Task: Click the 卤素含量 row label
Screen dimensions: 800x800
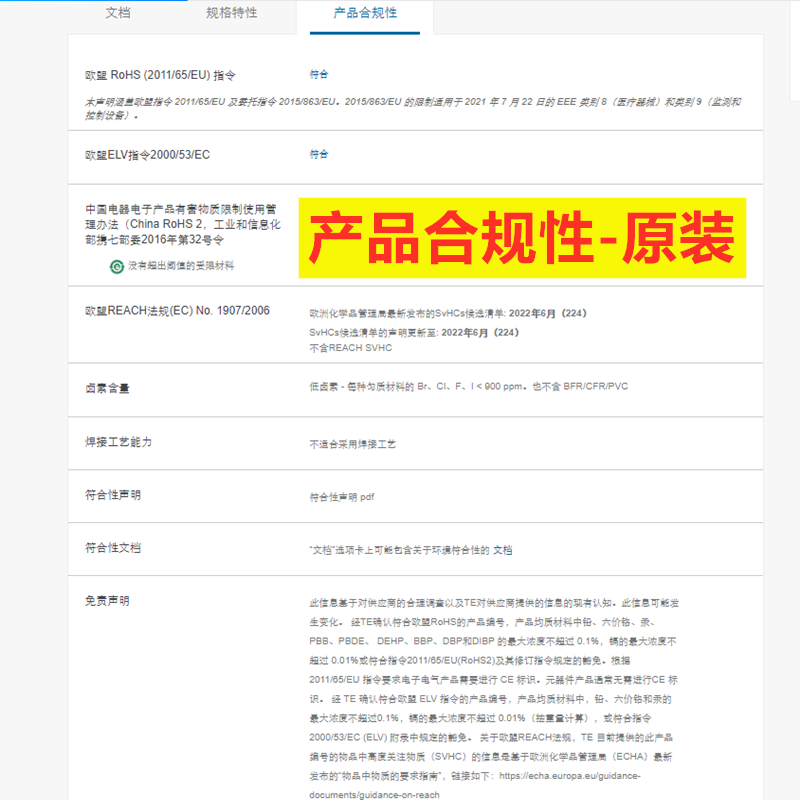Action: (107, 390)
